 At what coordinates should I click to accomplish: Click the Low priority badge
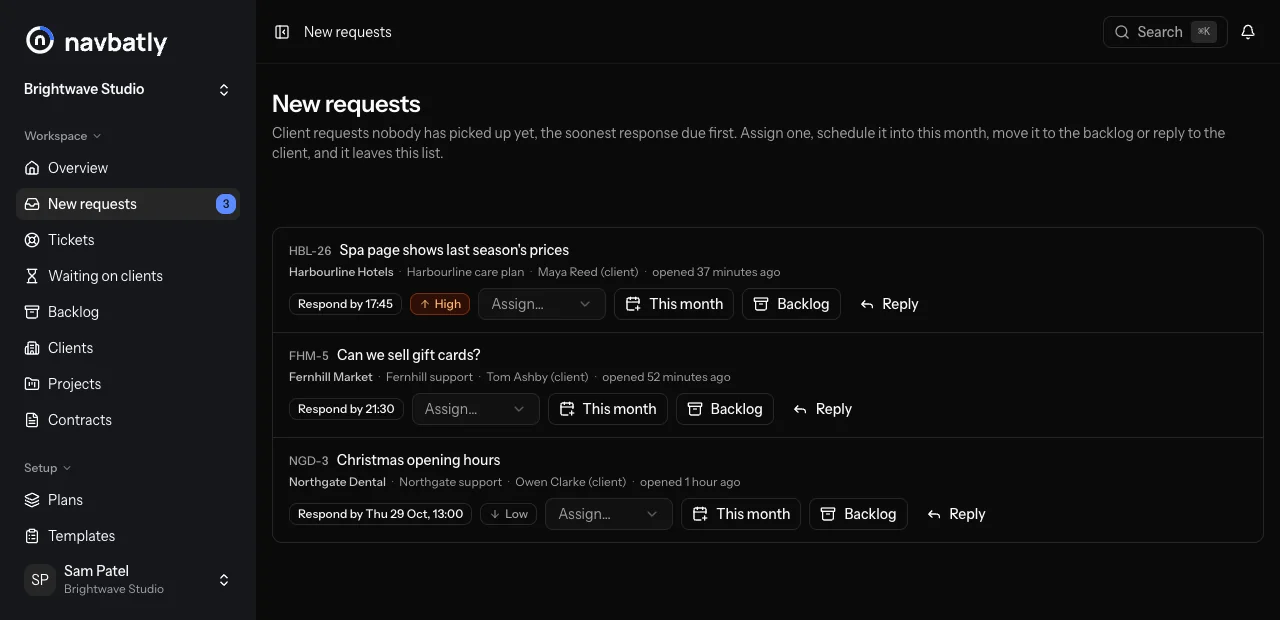508,514
